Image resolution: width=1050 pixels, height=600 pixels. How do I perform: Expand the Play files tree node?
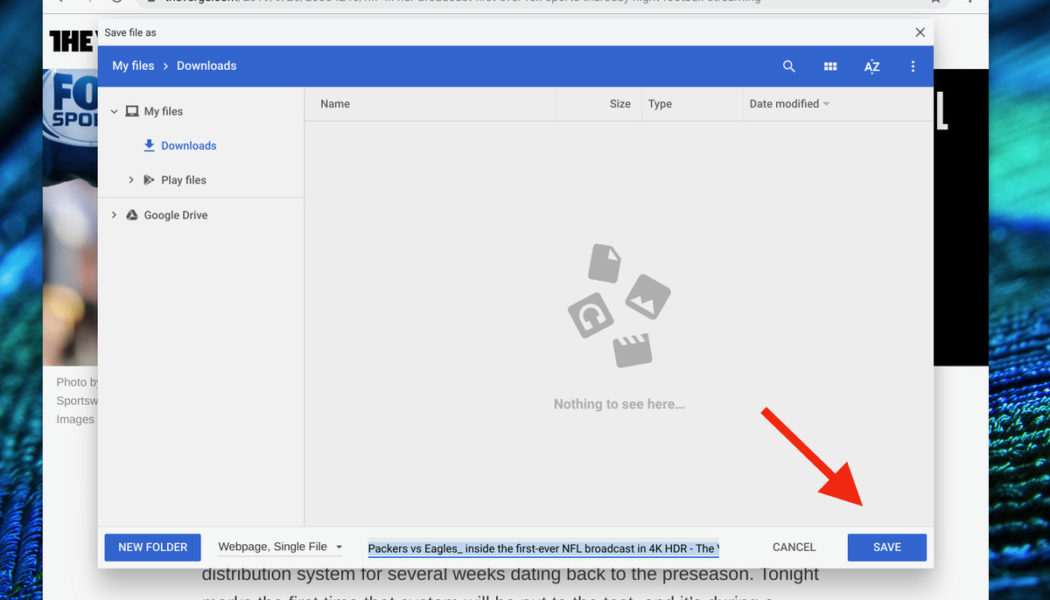pos(129,180)
